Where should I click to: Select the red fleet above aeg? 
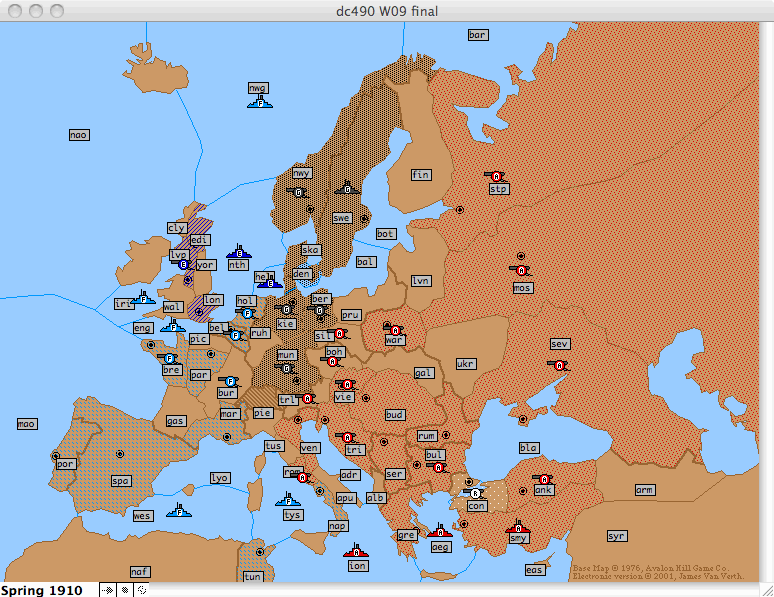[440, 531]
